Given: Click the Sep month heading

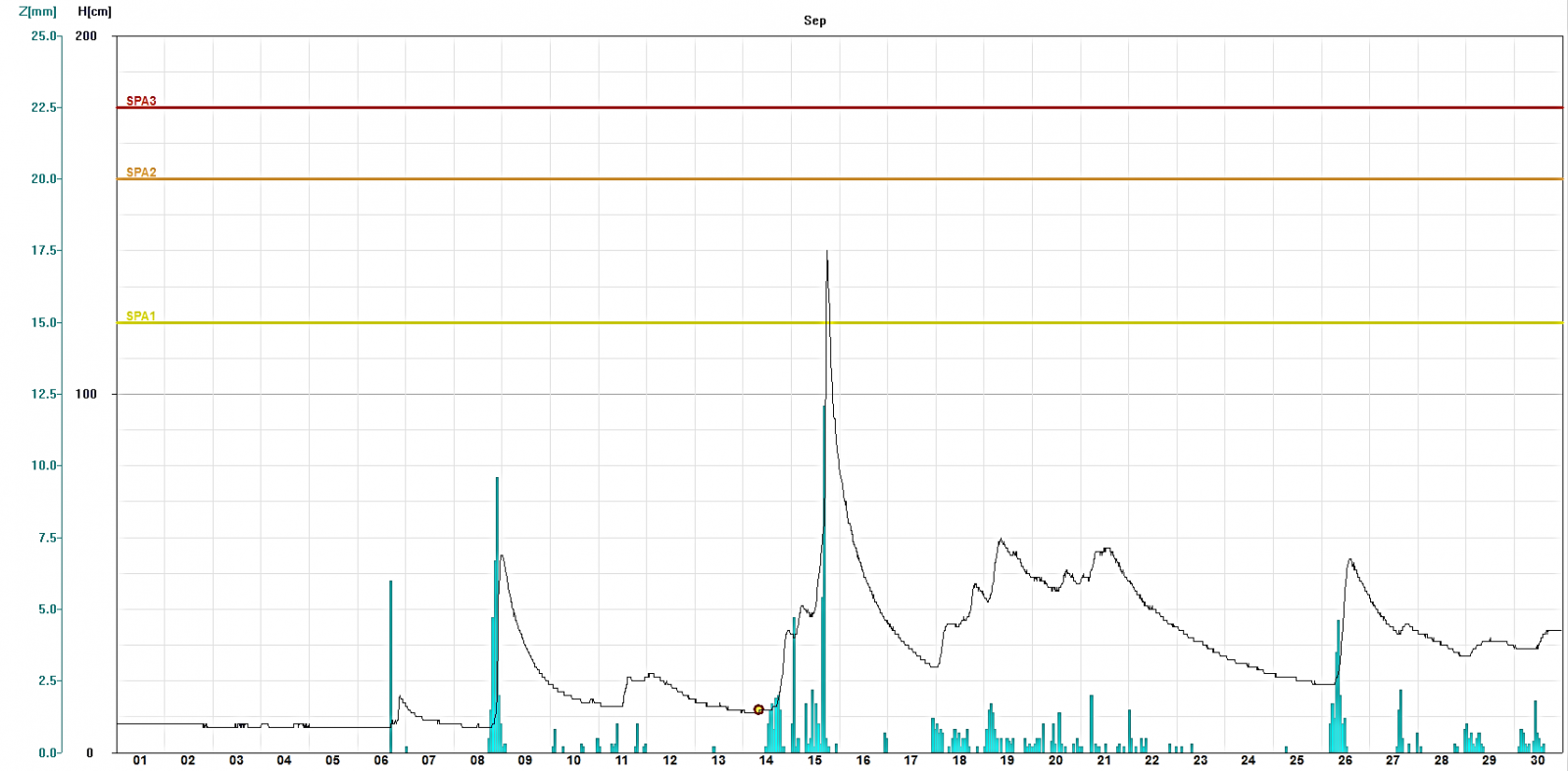Looking at the screenshot, I should click(x=814, y=21).
